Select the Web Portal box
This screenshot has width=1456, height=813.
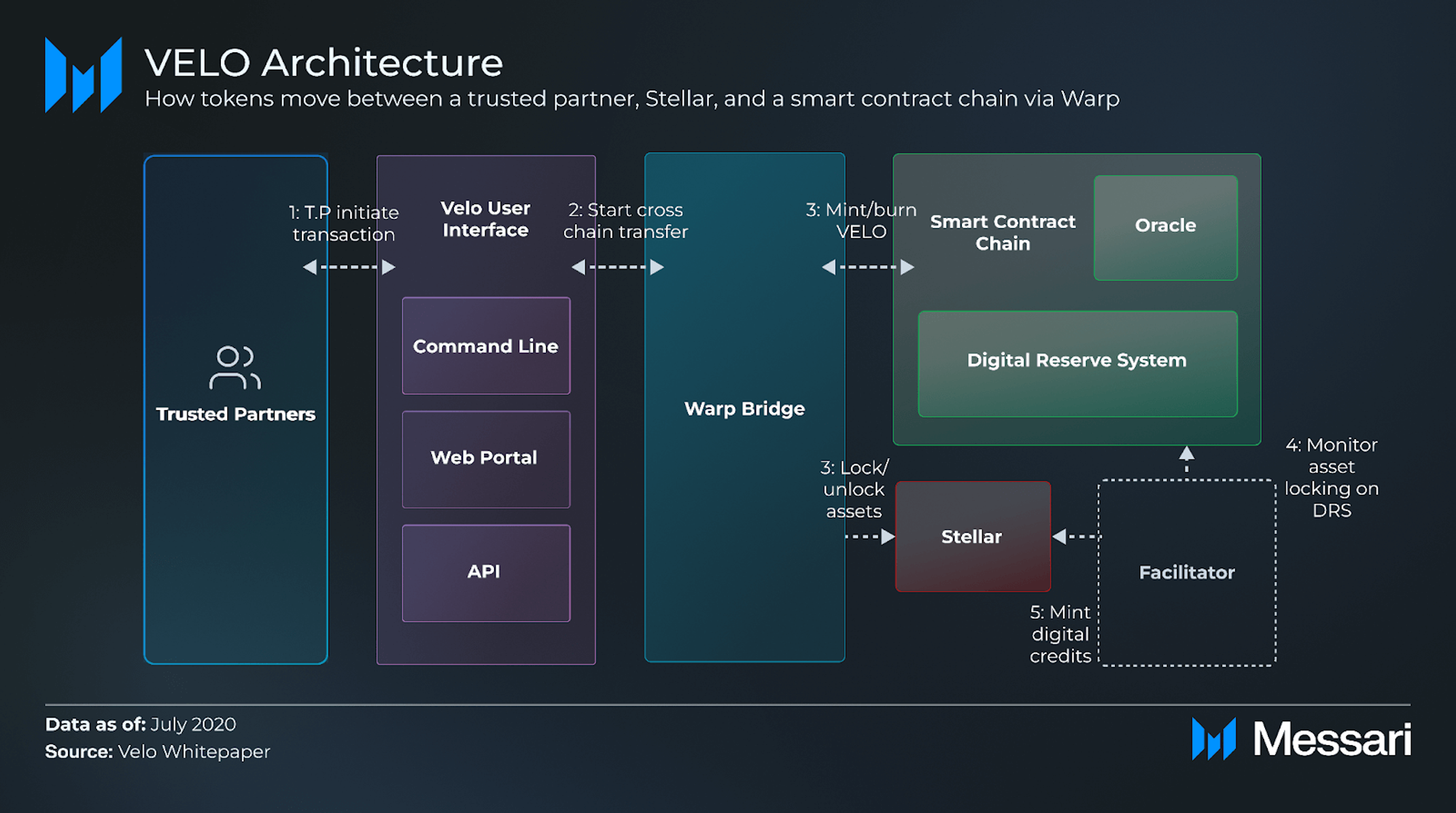tap(485, 459)
